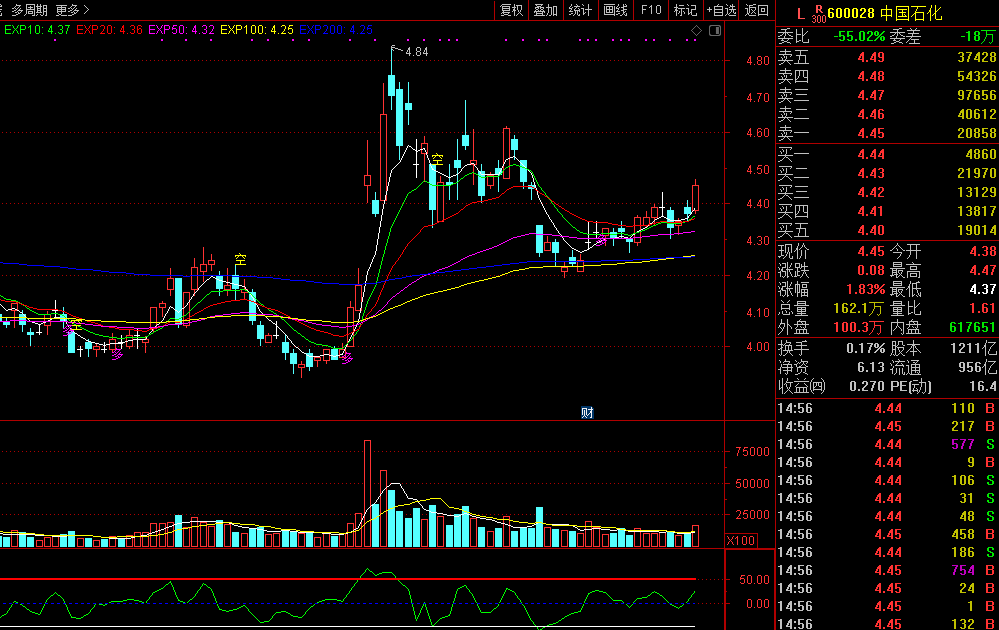The width and height of the screenshot is (999, 630).
Task: Click the EXP200 indicator label
Action: tap(336, 30)
